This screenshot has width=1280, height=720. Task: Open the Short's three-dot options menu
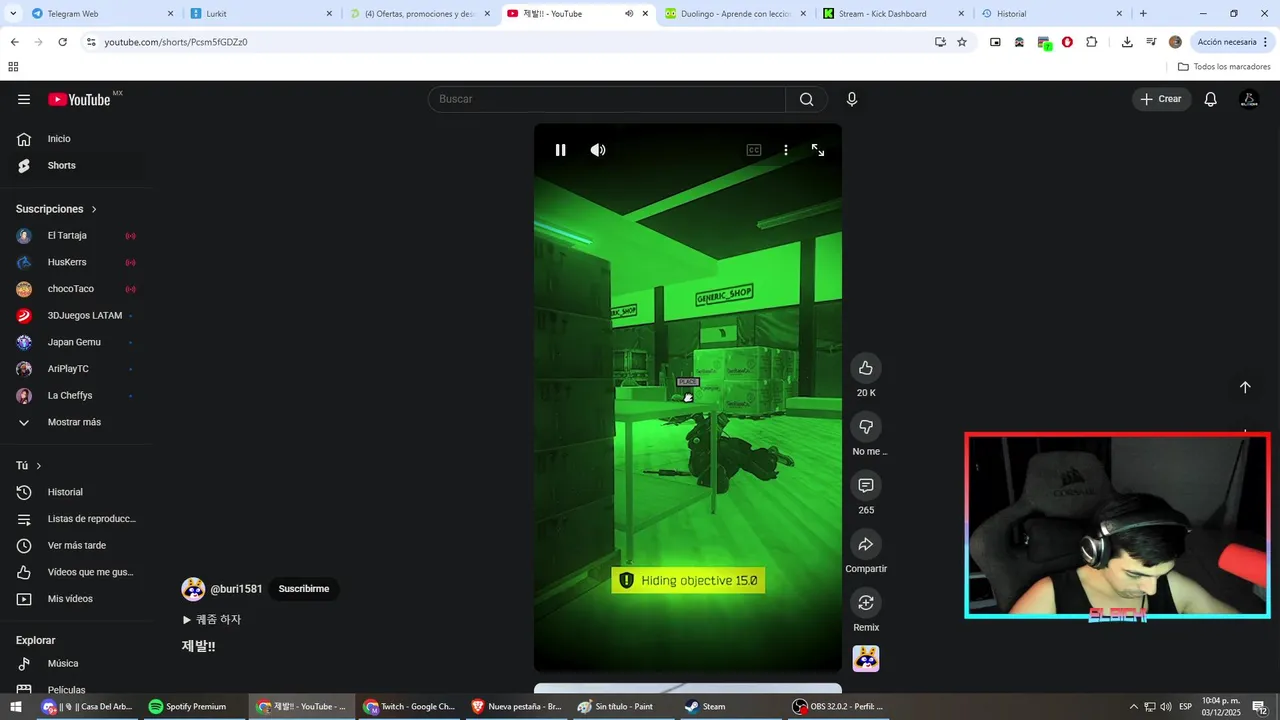click(x=786, y=150)
